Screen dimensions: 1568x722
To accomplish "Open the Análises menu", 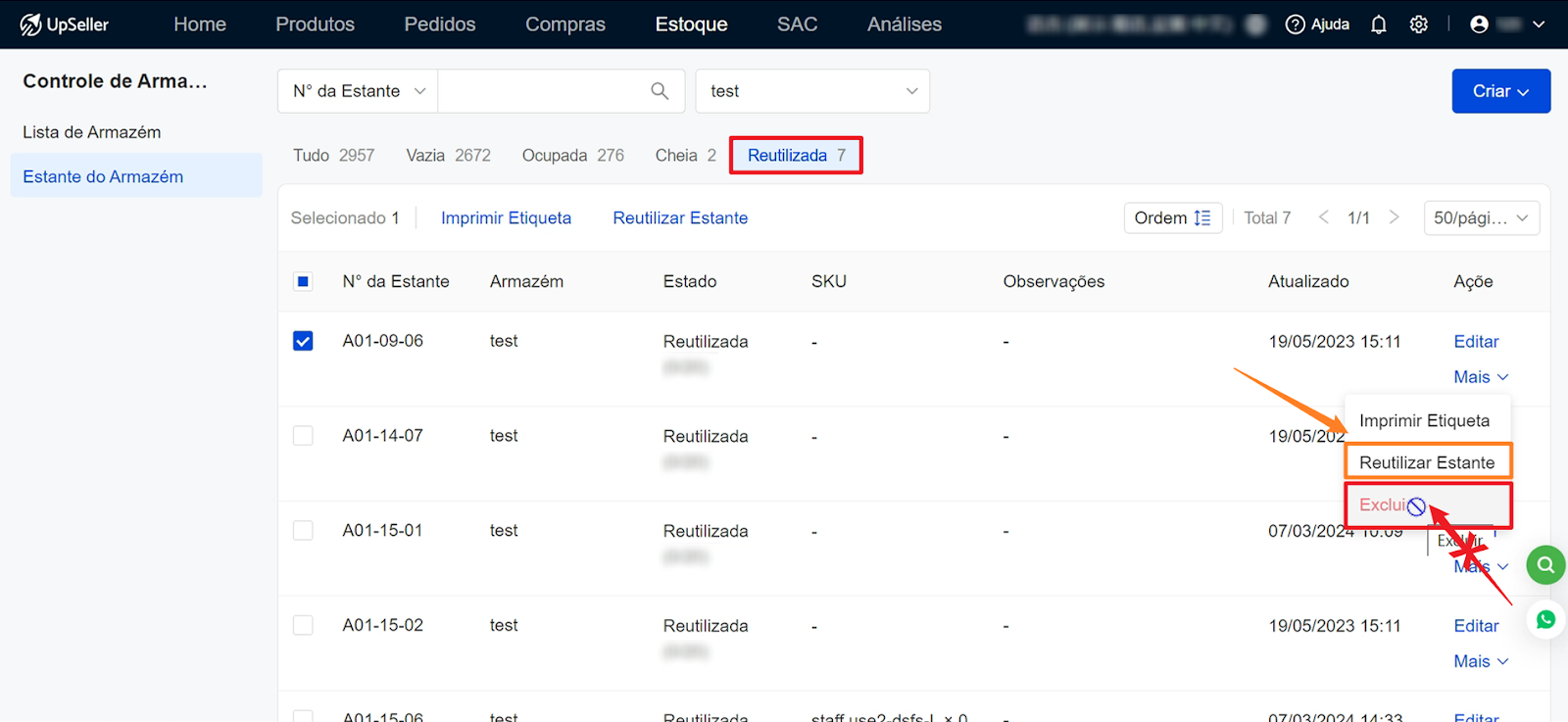I will coord(905,24).
